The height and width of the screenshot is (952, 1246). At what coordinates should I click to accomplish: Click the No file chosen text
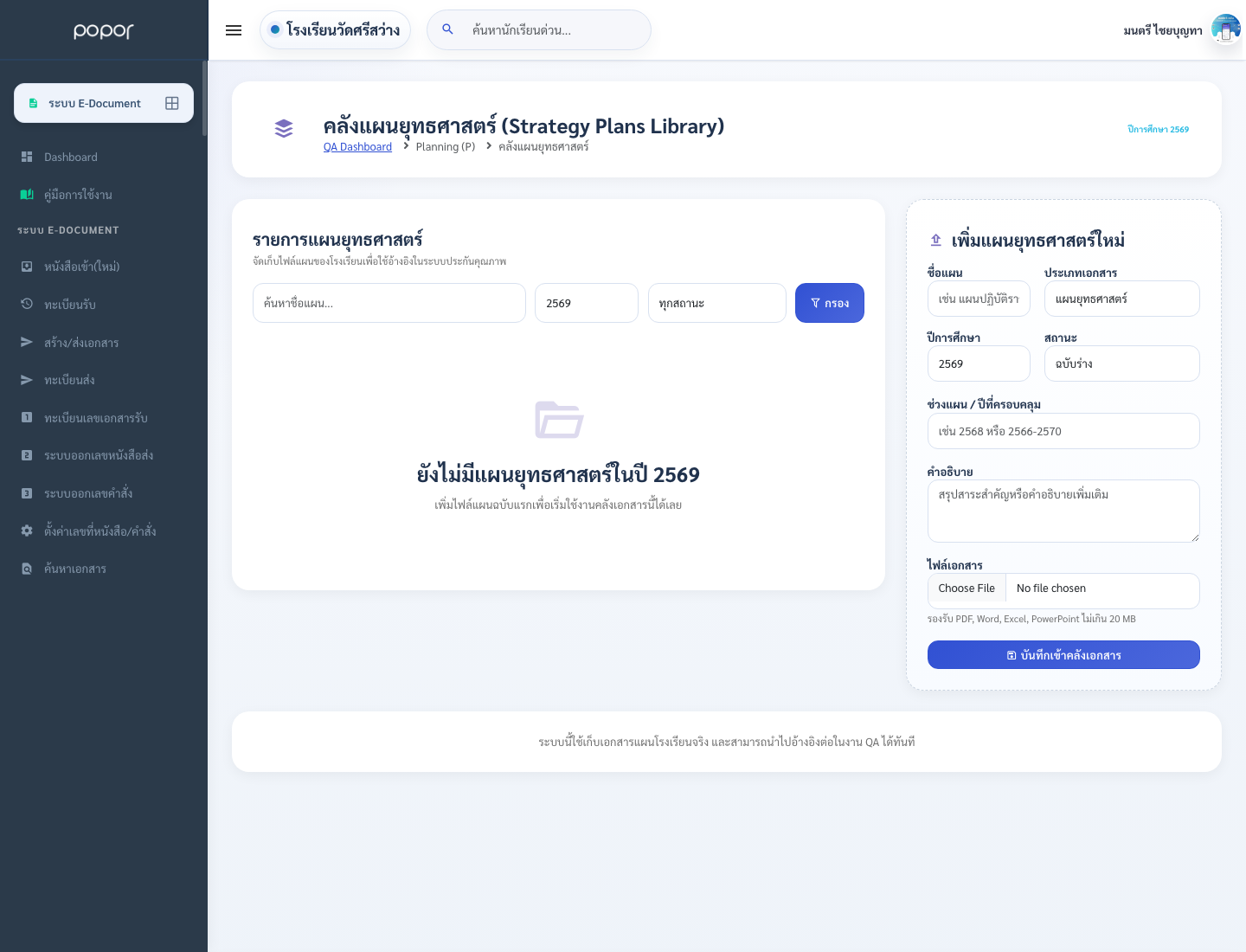tap(1051, 589)
